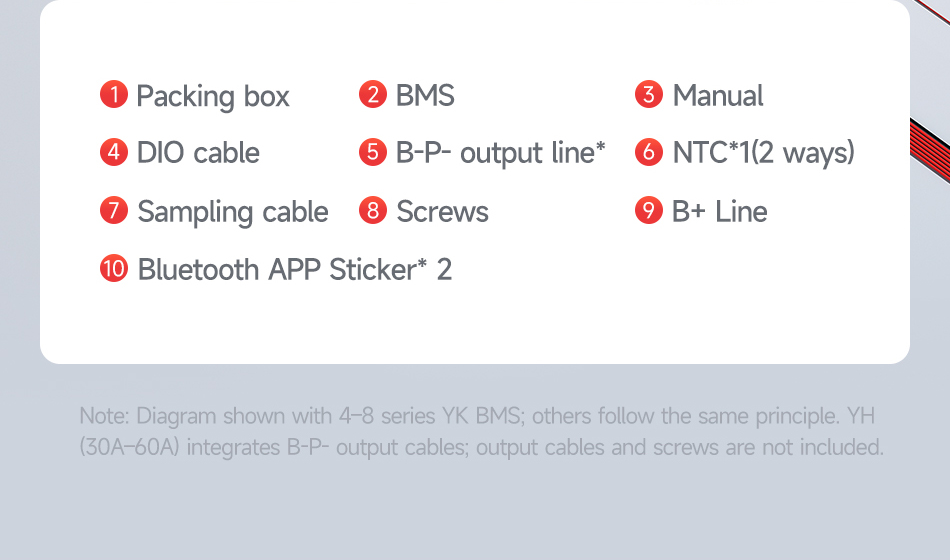Select the B-P- output line text
The width and height of the screenshot is (950, 560).
coord(500,153)
